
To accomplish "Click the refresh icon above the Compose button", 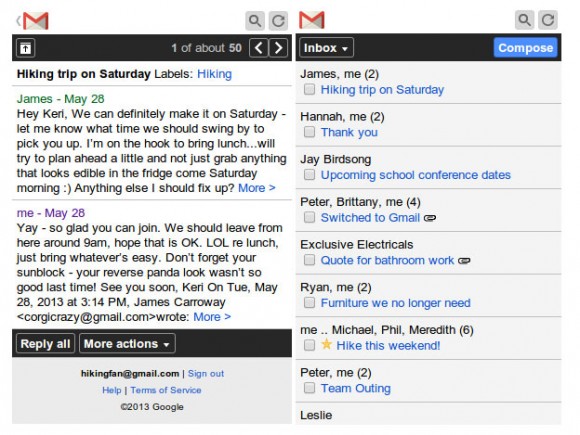I will pos(548,20).
